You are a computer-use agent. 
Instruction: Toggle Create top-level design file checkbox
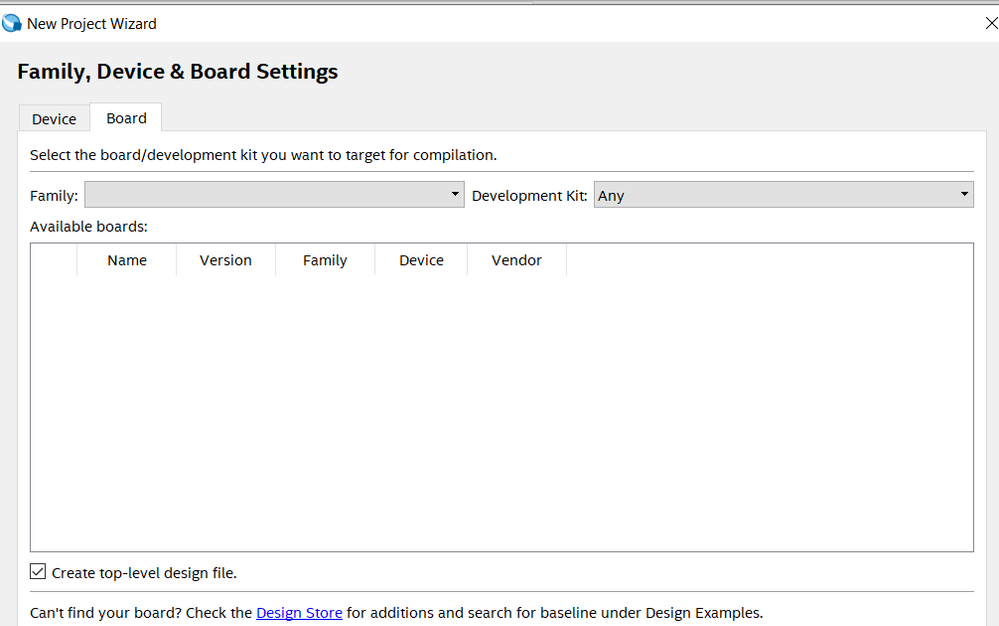tap(38, 572)
